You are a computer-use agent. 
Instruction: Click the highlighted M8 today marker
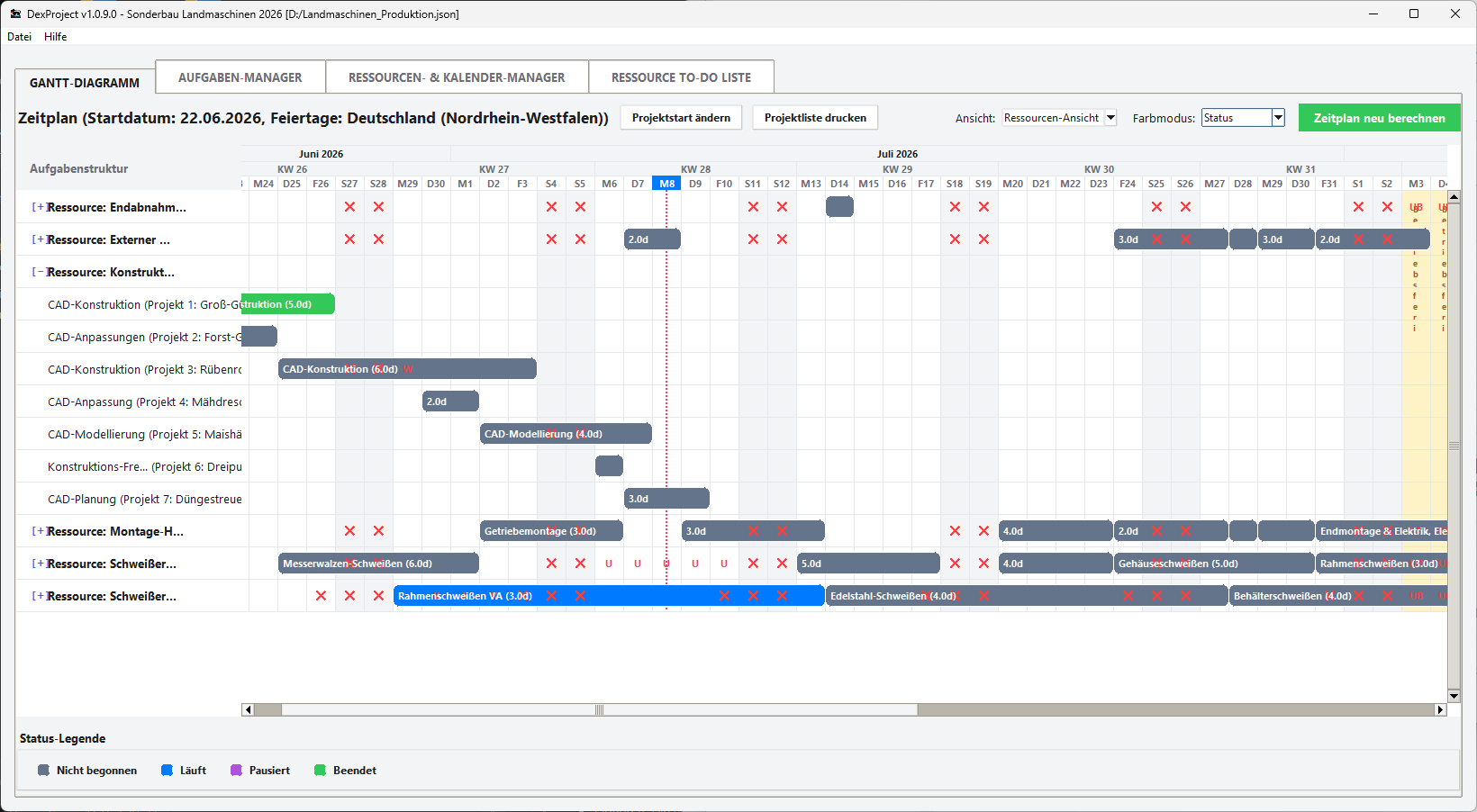pyautogui.click(x=666, y=184)
